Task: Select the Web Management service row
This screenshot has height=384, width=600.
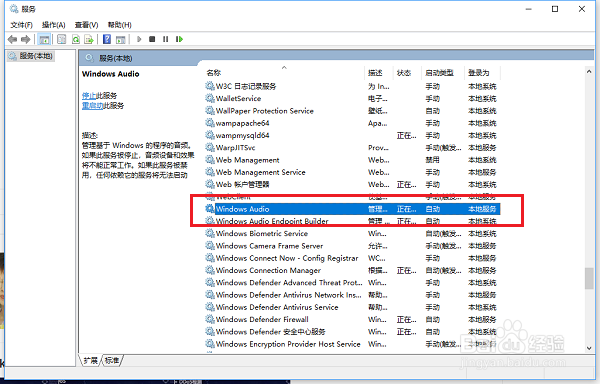Action: tap(352, 159)
